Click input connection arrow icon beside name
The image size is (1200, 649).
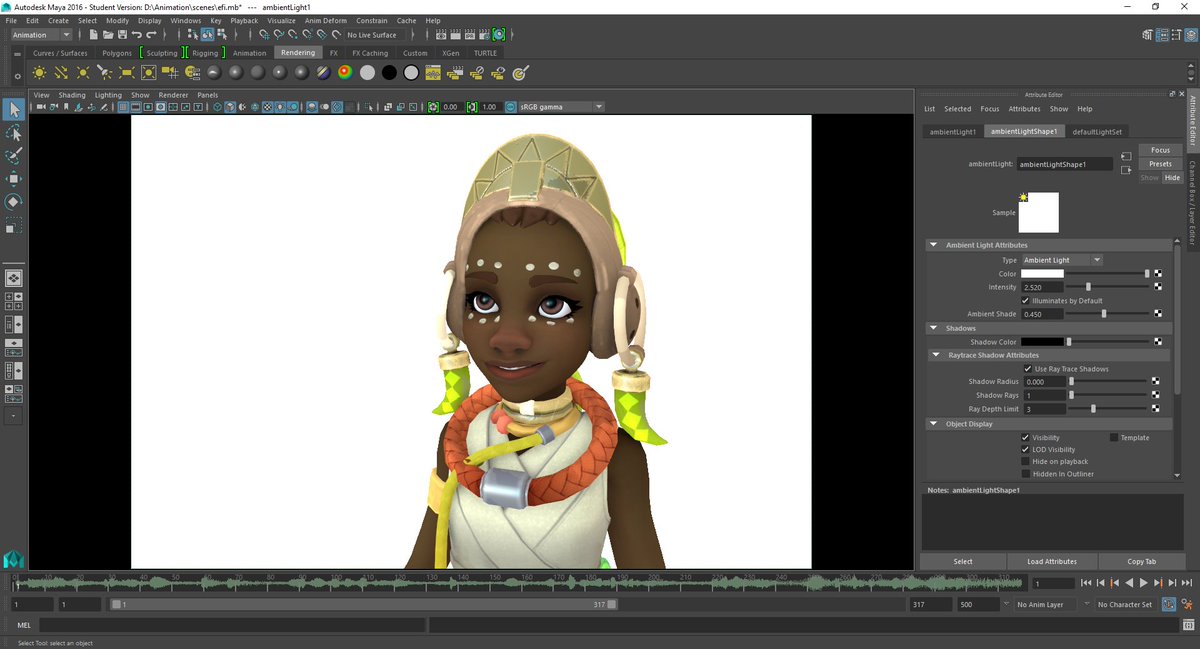pos(1126,156)
